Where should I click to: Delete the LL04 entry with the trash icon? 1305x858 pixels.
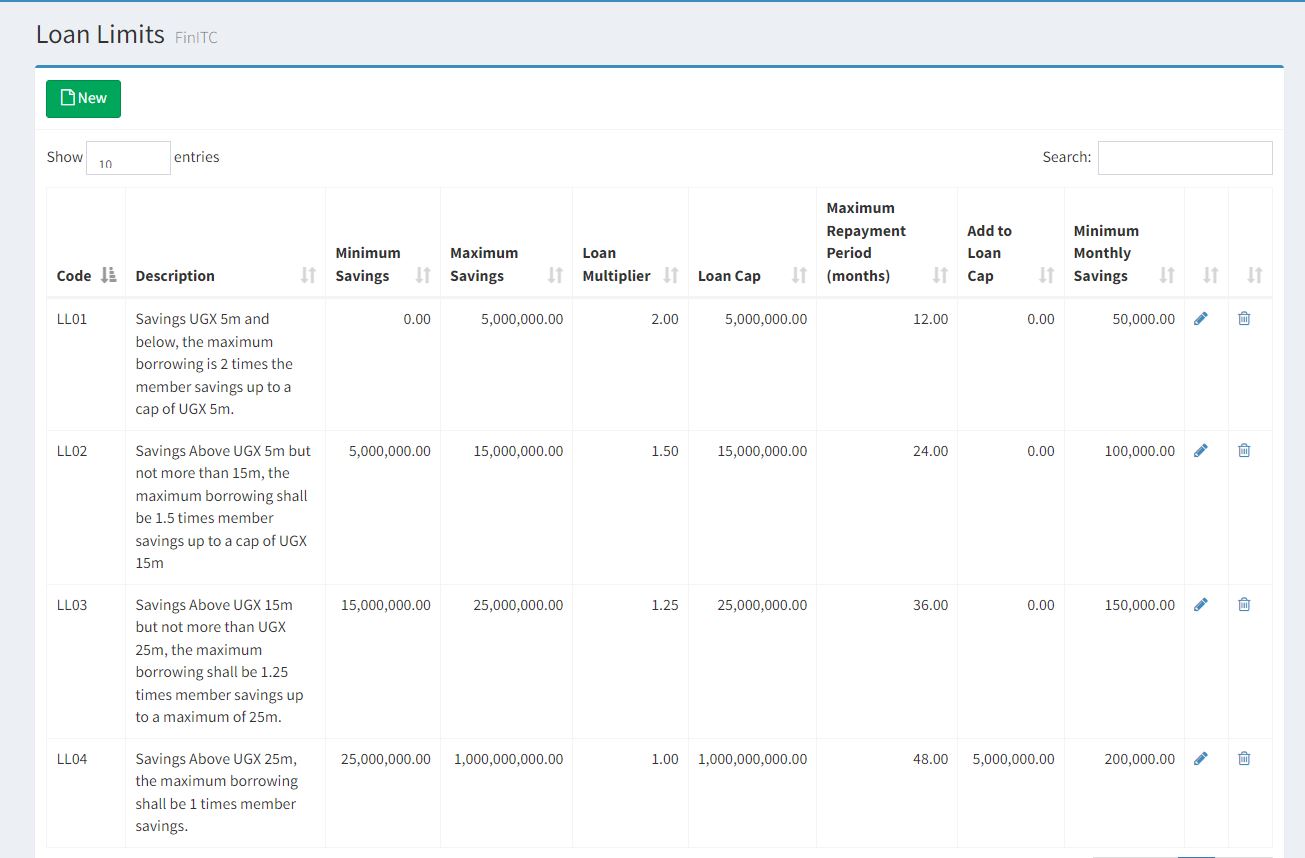click(x=1244, y=759)
